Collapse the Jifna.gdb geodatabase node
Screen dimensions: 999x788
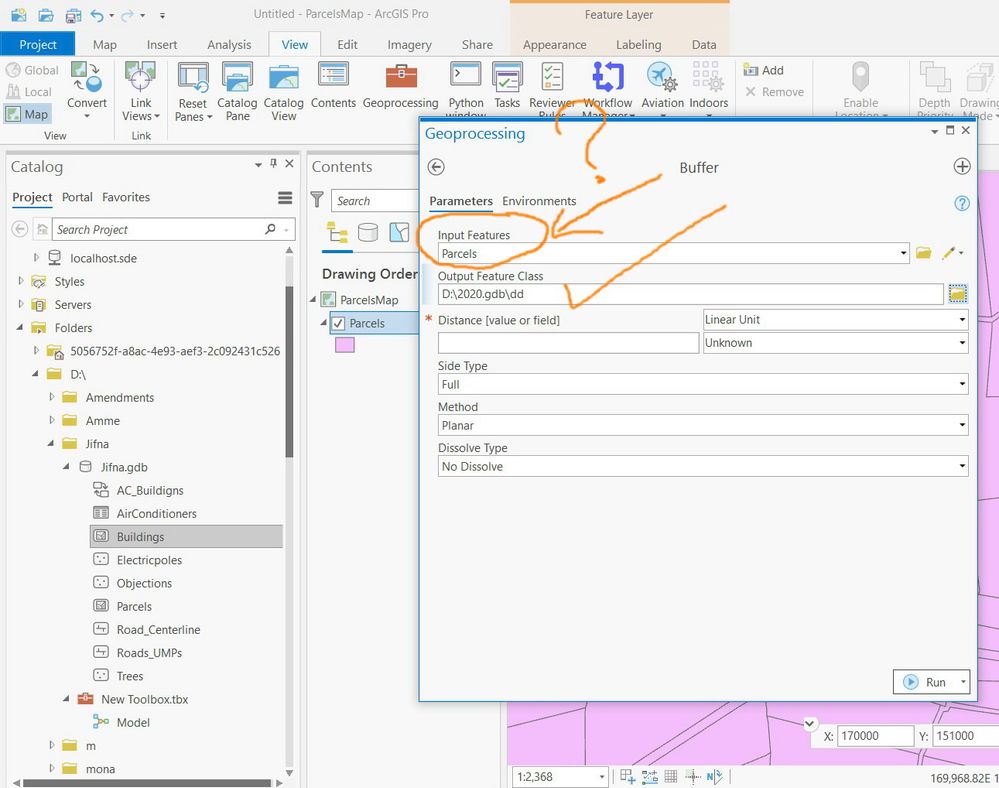point(66,467)
